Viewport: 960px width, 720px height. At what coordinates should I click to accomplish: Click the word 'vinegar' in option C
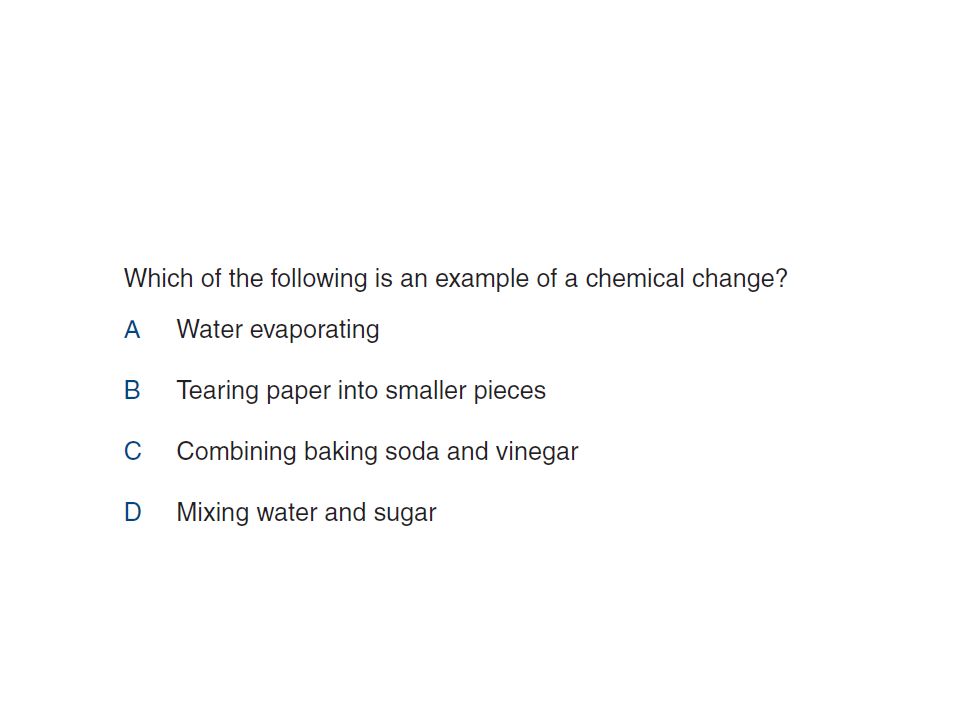tap(537, 452)
